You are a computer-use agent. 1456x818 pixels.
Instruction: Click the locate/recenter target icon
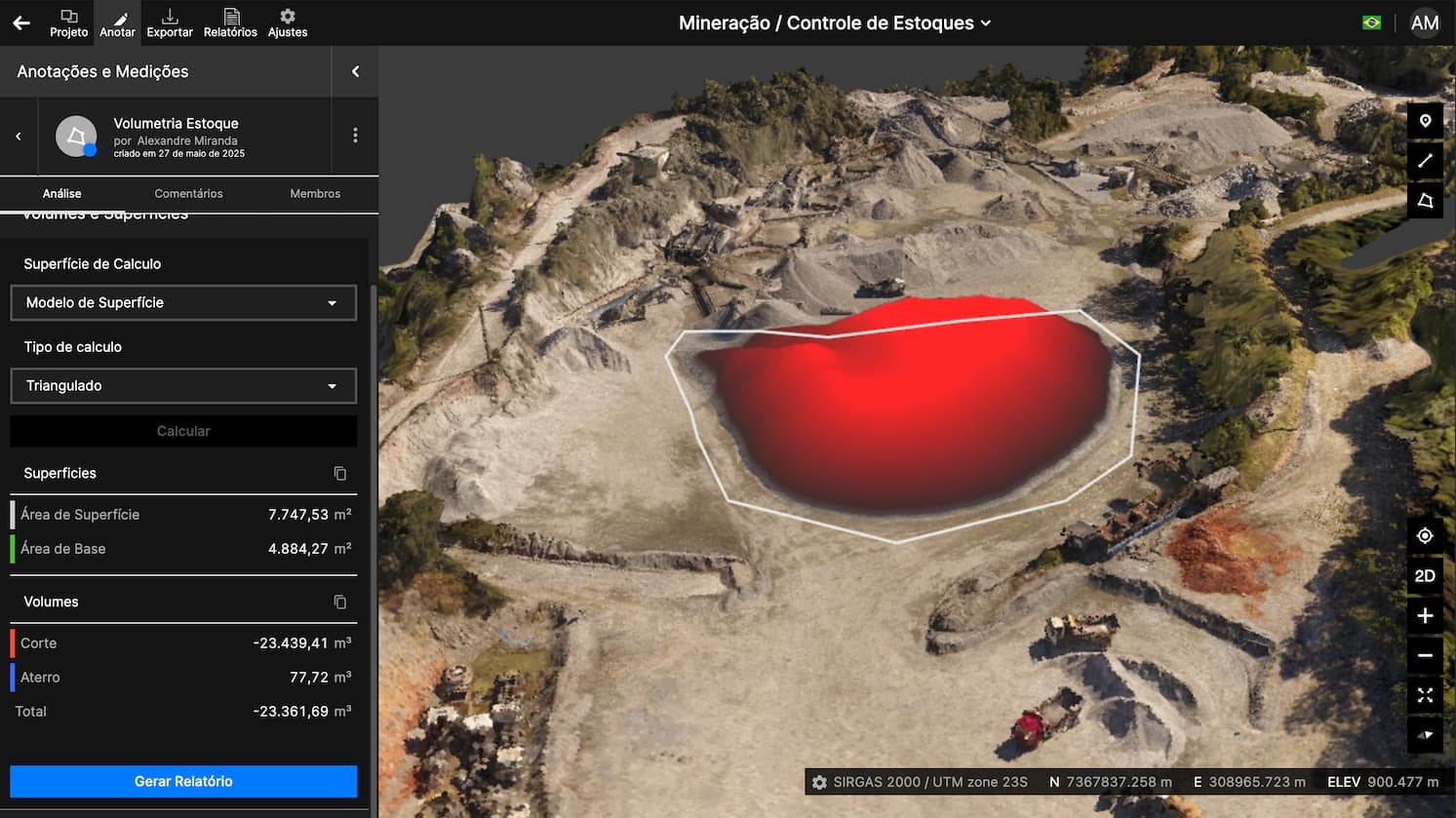tap(1425, 536)
